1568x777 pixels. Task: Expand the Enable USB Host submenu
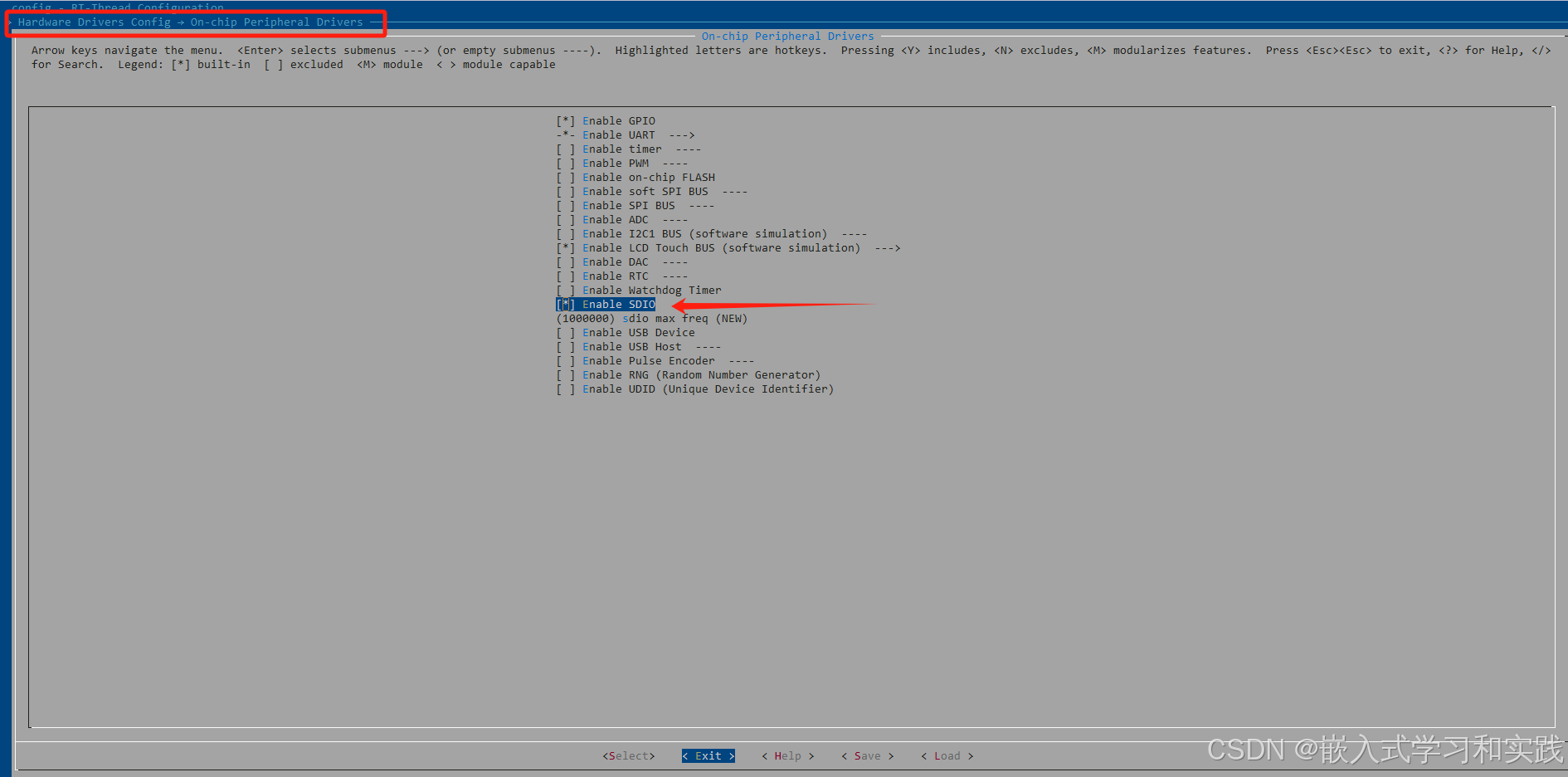631,346
